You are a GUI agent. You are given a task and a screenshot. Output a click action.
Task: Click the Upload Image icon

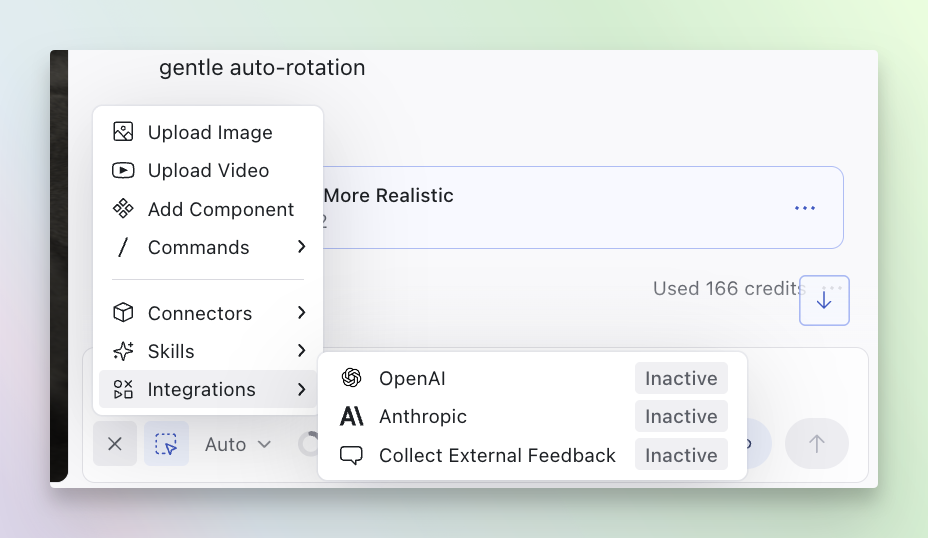coord(123,132)
